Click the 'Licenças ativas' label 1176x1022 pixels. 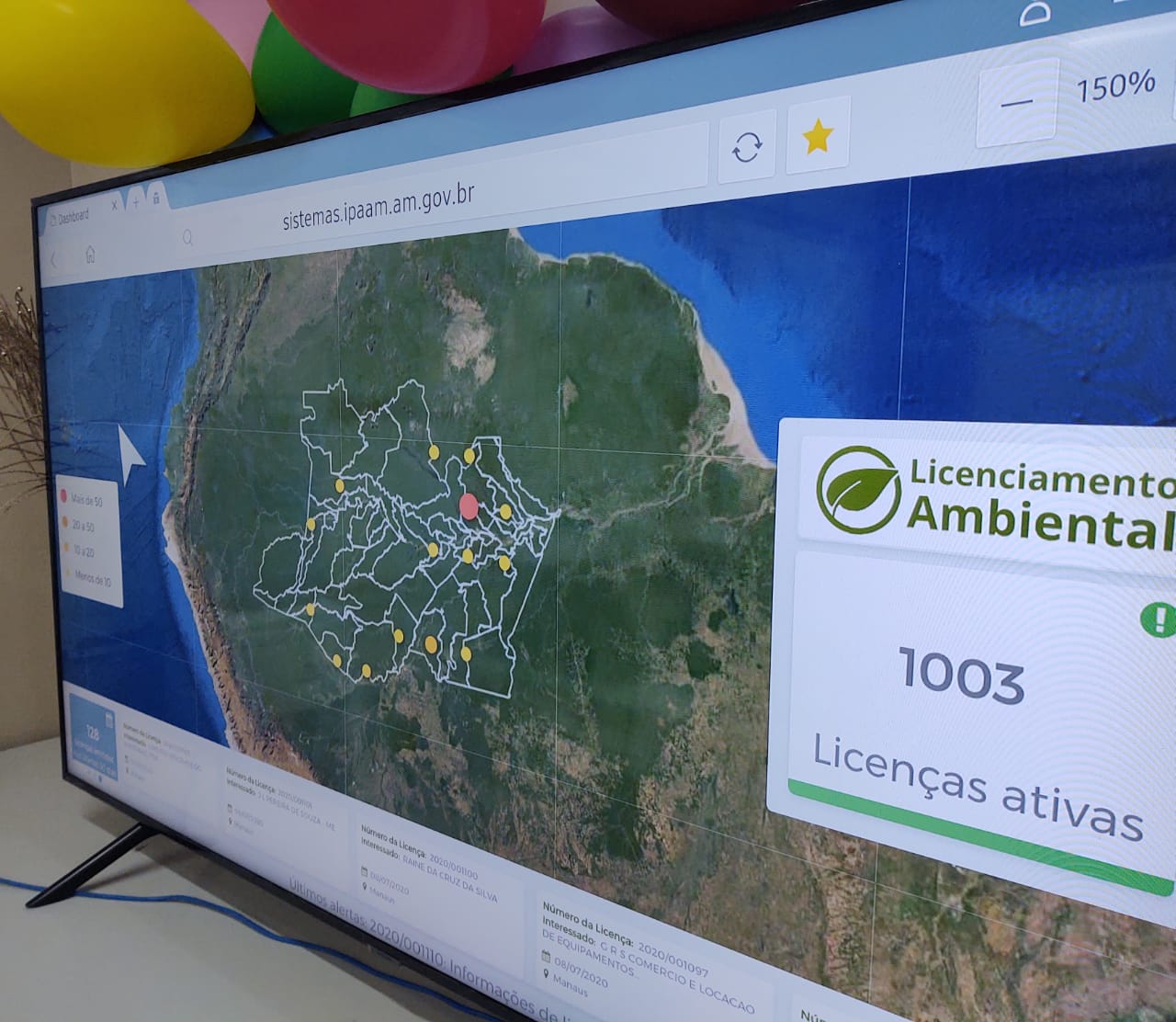pos(978,788)
